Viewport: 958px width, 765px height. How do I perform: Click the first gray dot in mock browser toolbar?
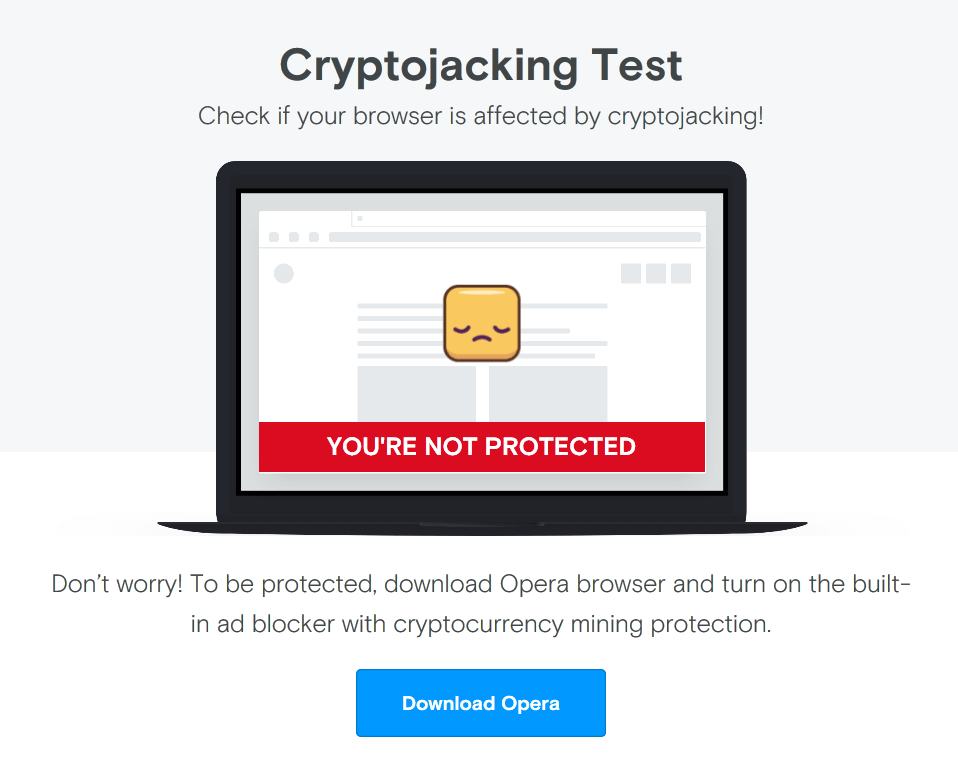click(274, 237)
